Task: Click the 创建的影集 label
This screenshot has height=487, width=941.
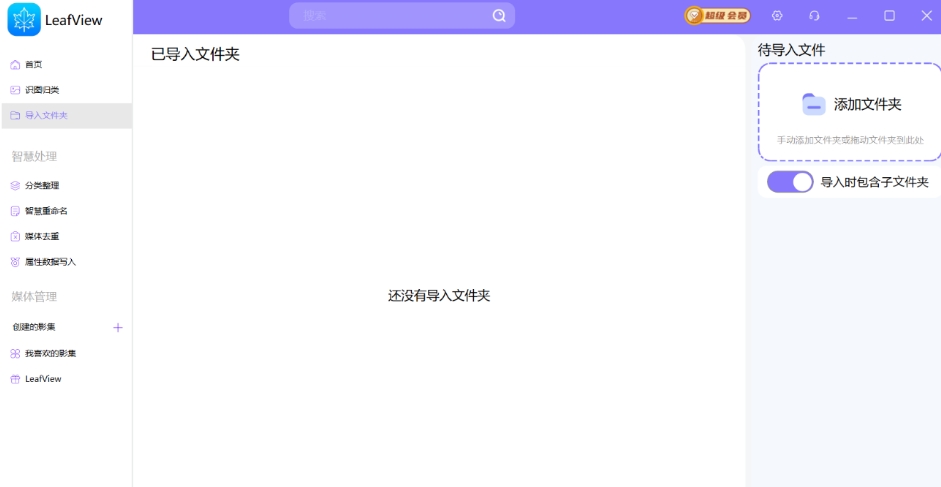Action: point(34,327)
